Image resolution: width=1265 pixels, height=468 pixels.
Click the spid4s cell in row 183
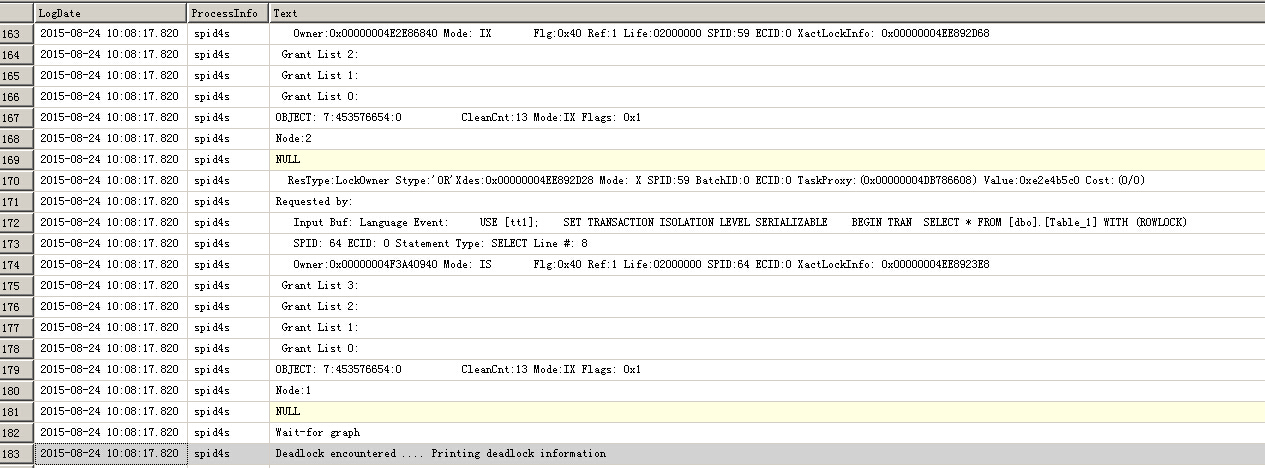(228, 453)
